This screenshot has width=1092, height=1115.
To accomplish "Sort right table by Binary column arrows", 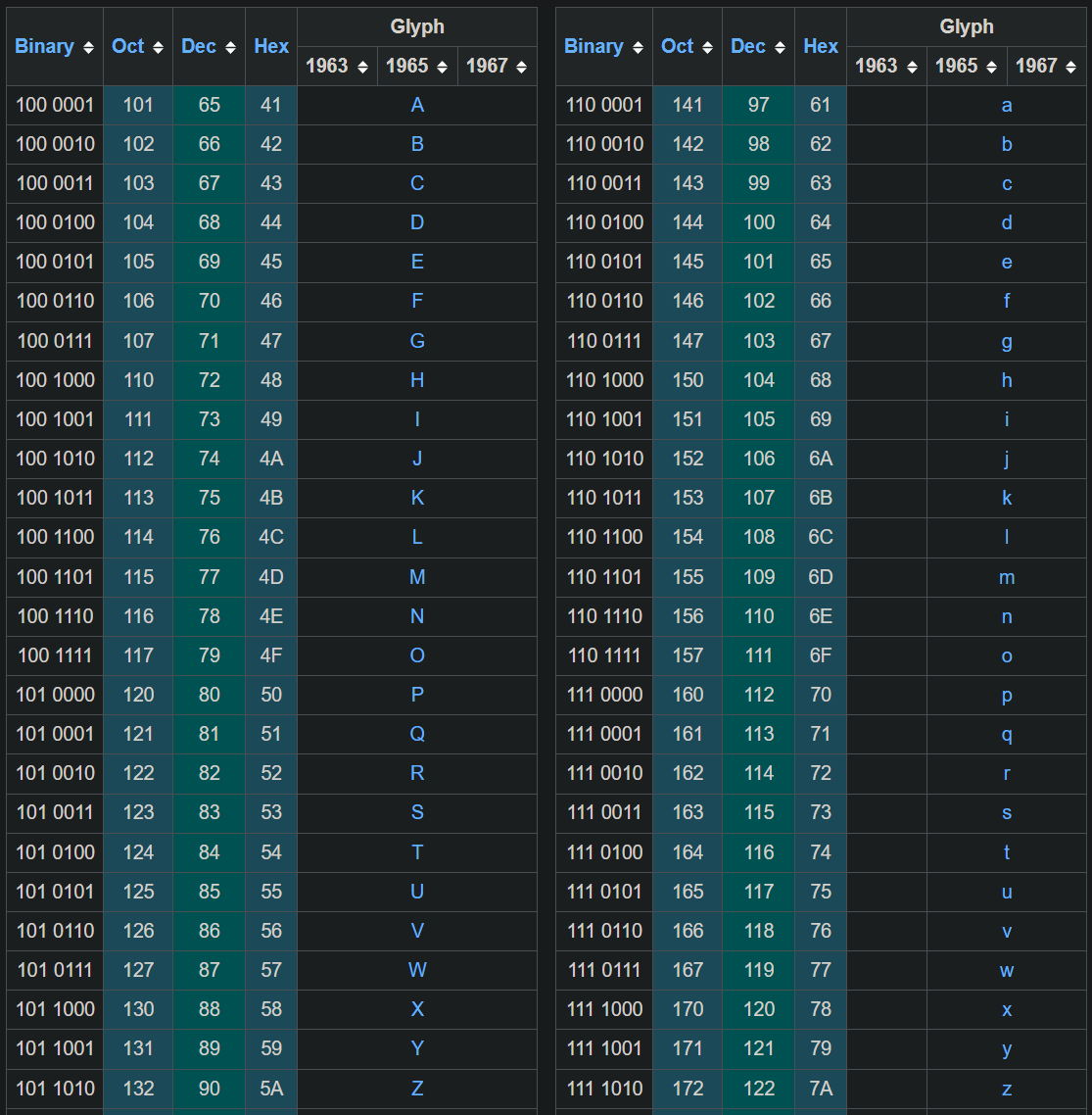I will (x=638, y=48).
